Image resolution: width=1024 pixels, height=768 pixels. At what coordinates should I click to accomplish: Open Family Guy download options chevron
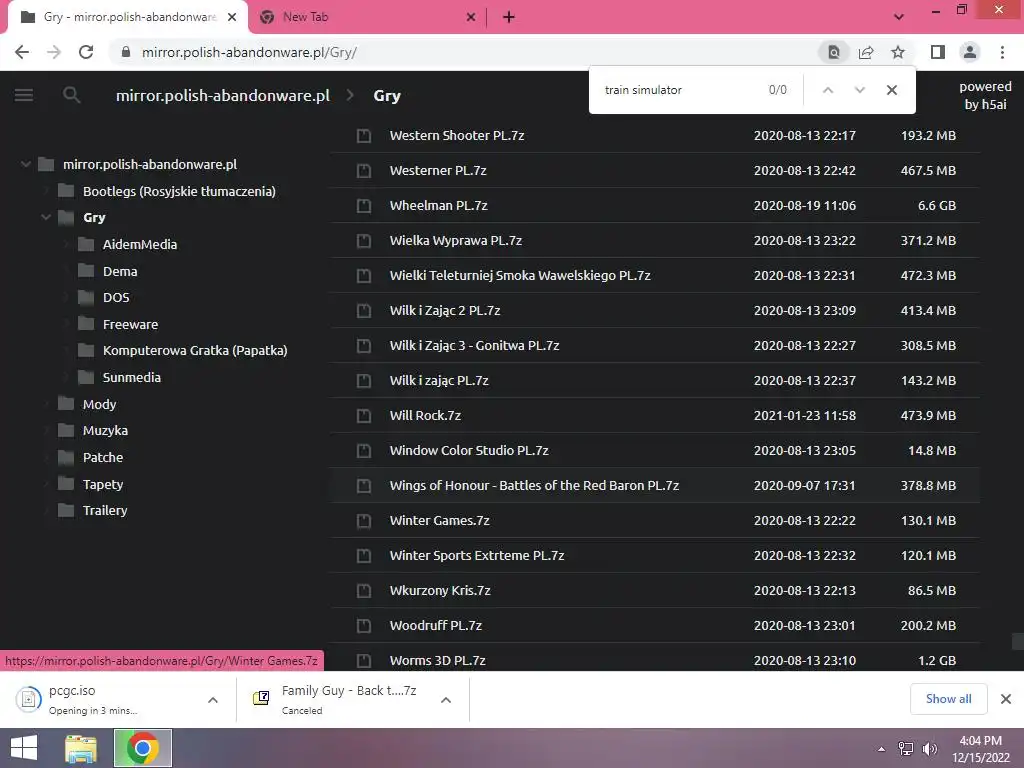pos(446,700)
